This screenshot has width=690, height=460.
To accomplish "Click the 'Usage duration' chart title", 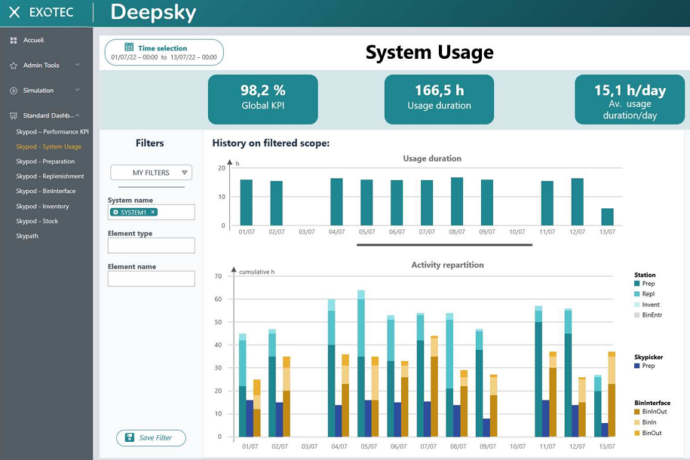I will coord(432,158).
